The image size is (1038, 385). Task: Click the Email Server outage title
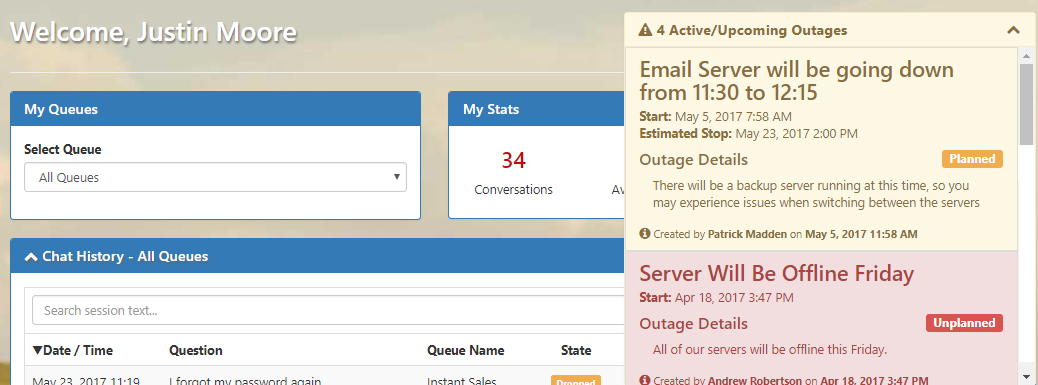point(796,80)
